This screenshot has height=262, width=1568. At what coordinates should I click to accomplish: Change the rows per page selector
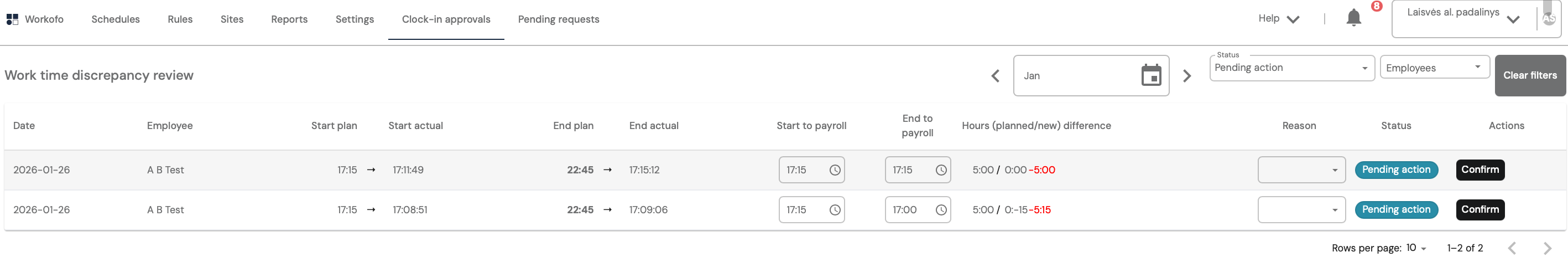click(x=1416, y=248)
